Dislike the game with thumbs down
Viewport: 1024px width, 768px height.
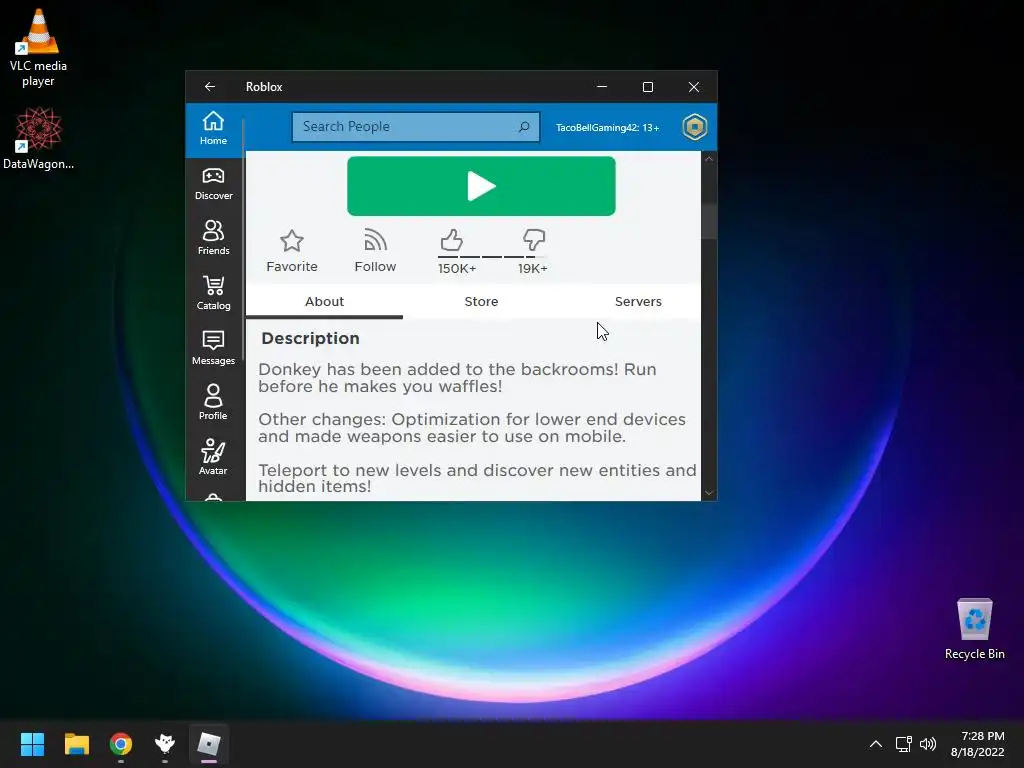[x=534, y=239]
